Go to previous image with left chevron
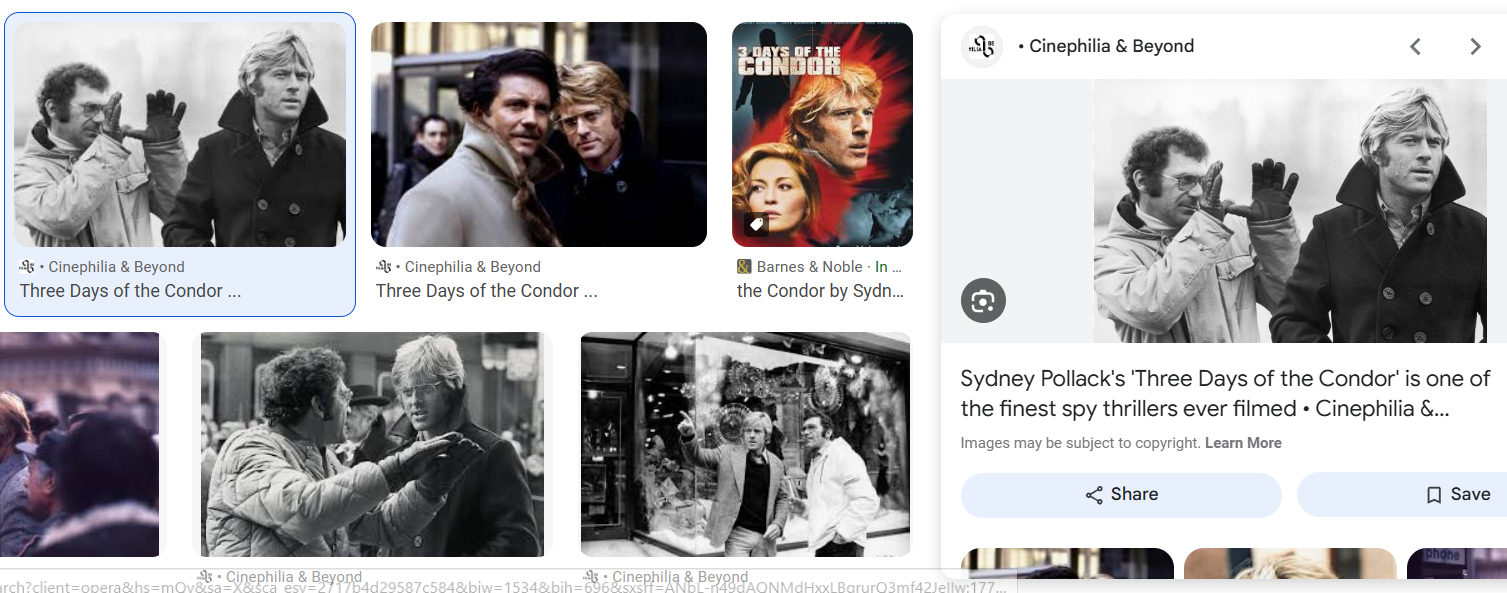 [x=1415, y=46]
